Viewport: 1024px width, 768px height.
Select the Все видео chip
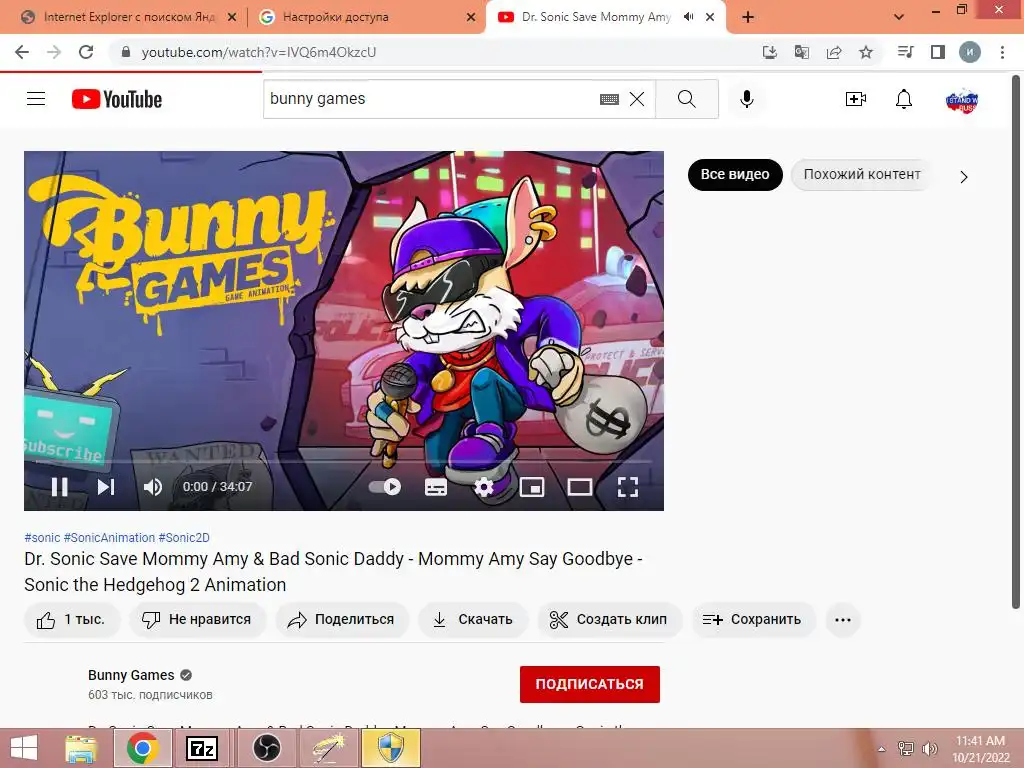[x=735, y=174]
